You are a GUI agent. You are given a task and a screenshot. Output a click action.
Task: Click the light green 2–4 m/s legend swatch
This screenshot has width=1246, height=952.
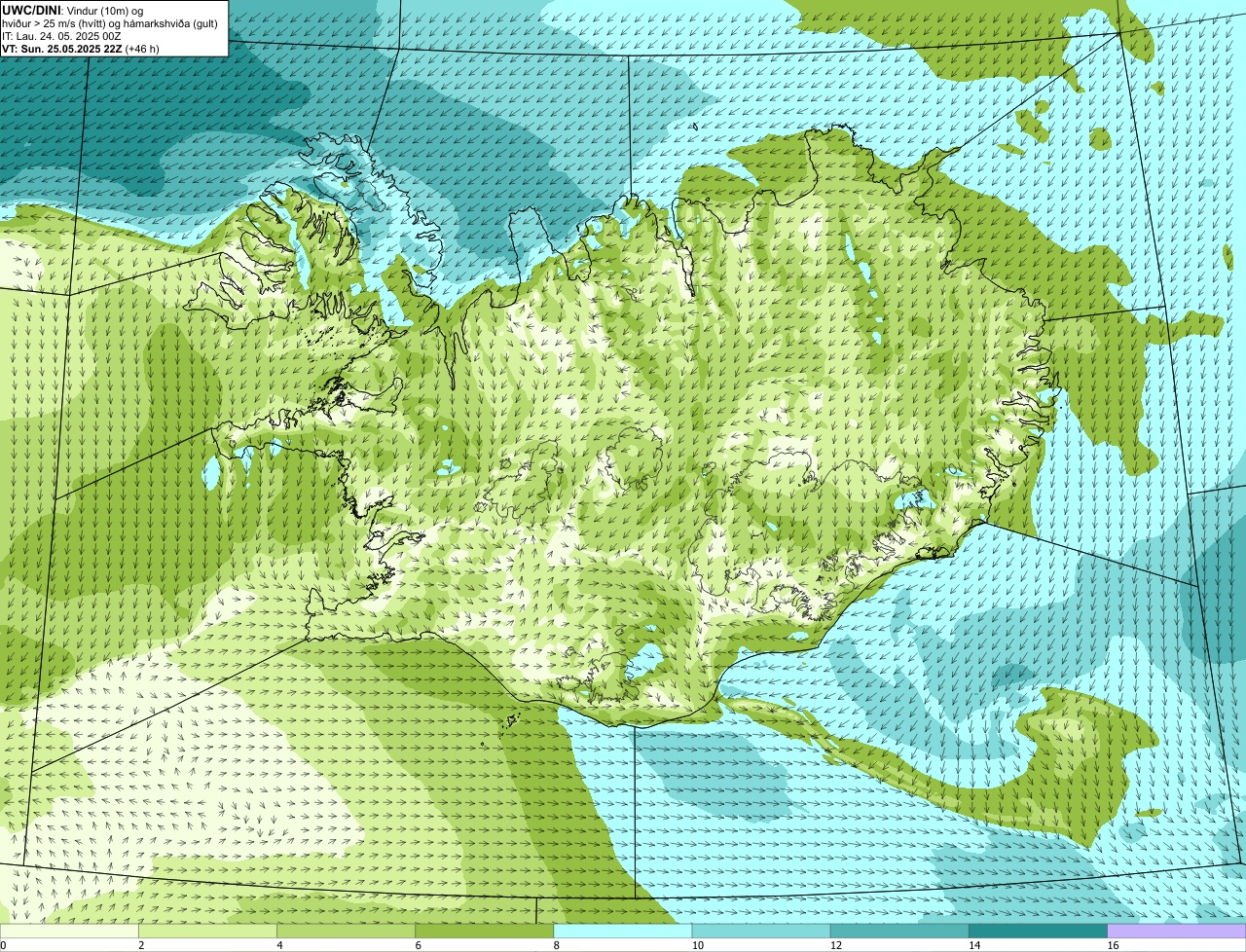pyautogui.click(x=208, y=932)
